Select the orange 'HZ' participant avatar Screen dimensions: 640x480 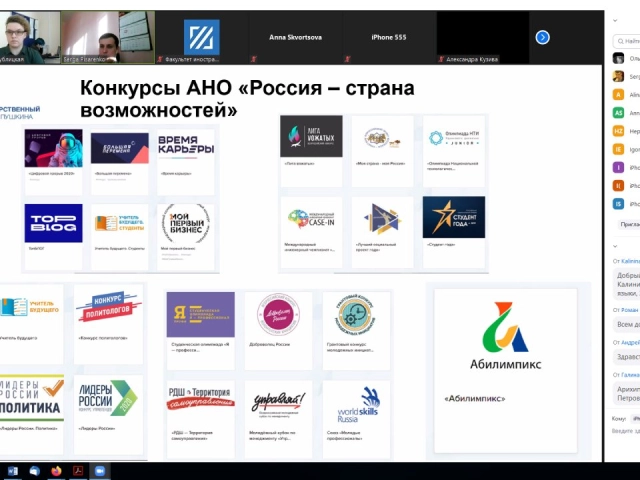point(618,131)
